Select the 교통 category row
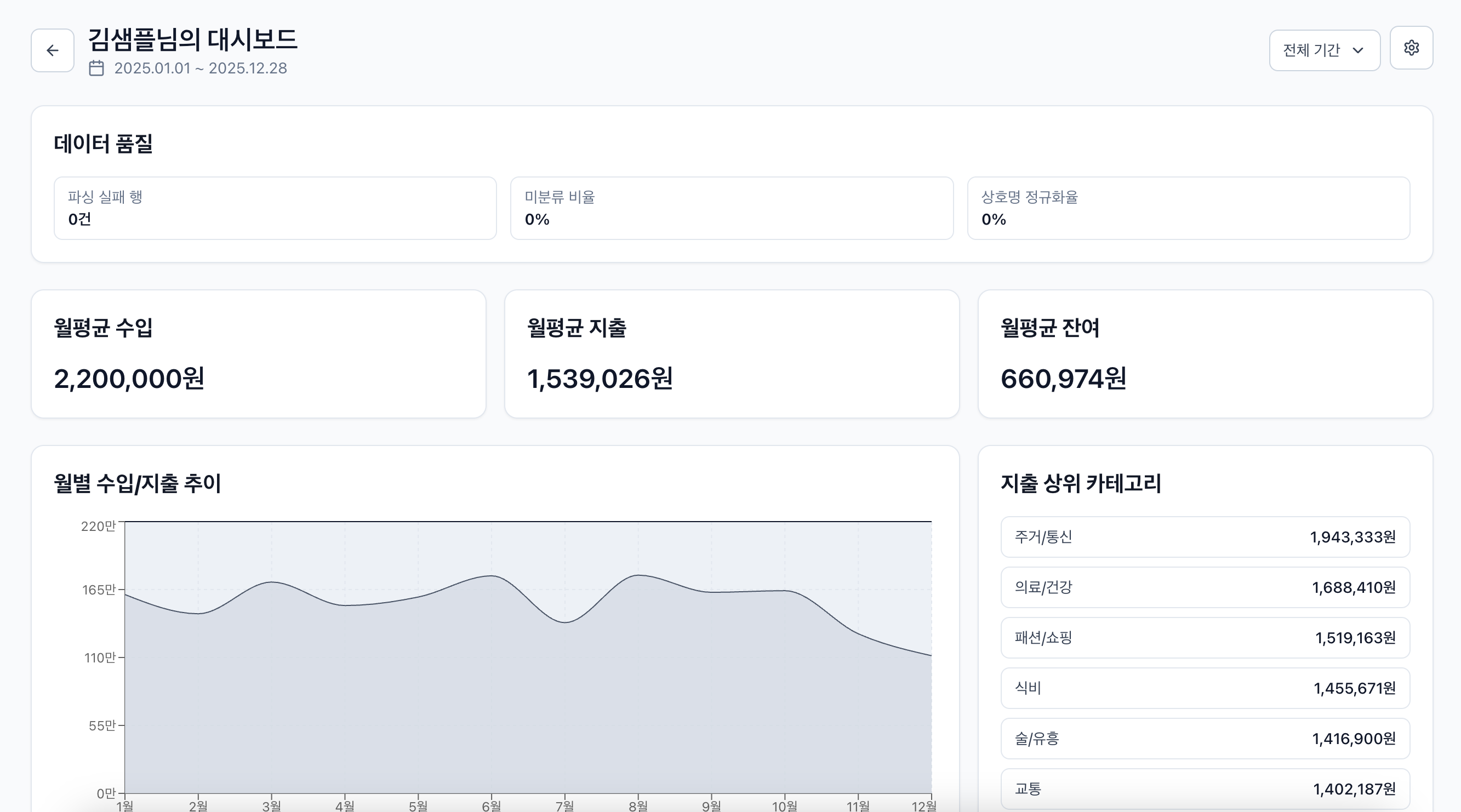Screen dimensions: 1461x812 click(1205, 790)
